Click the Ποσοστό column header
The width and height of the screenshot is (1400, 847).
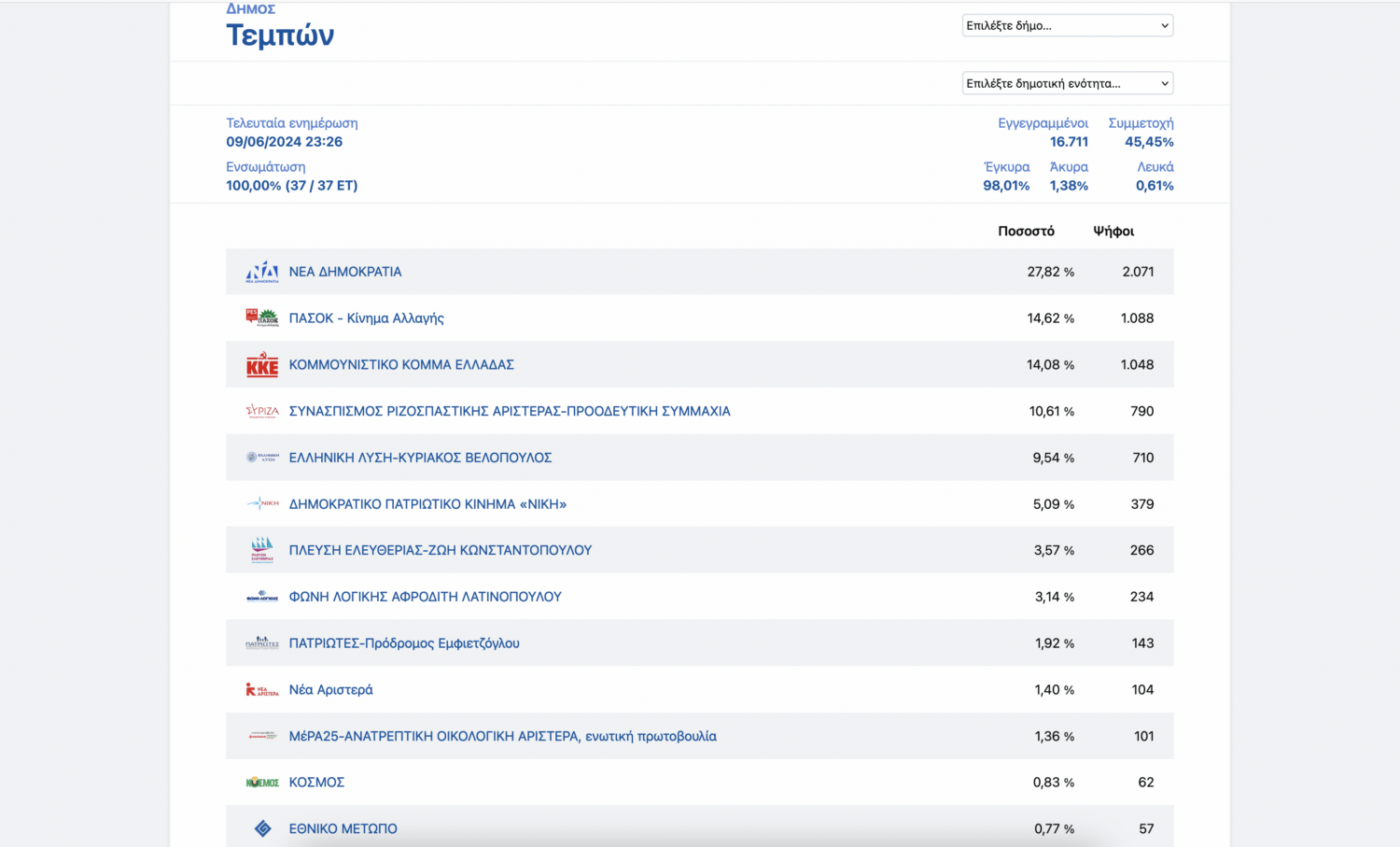tap(1026, 231)
